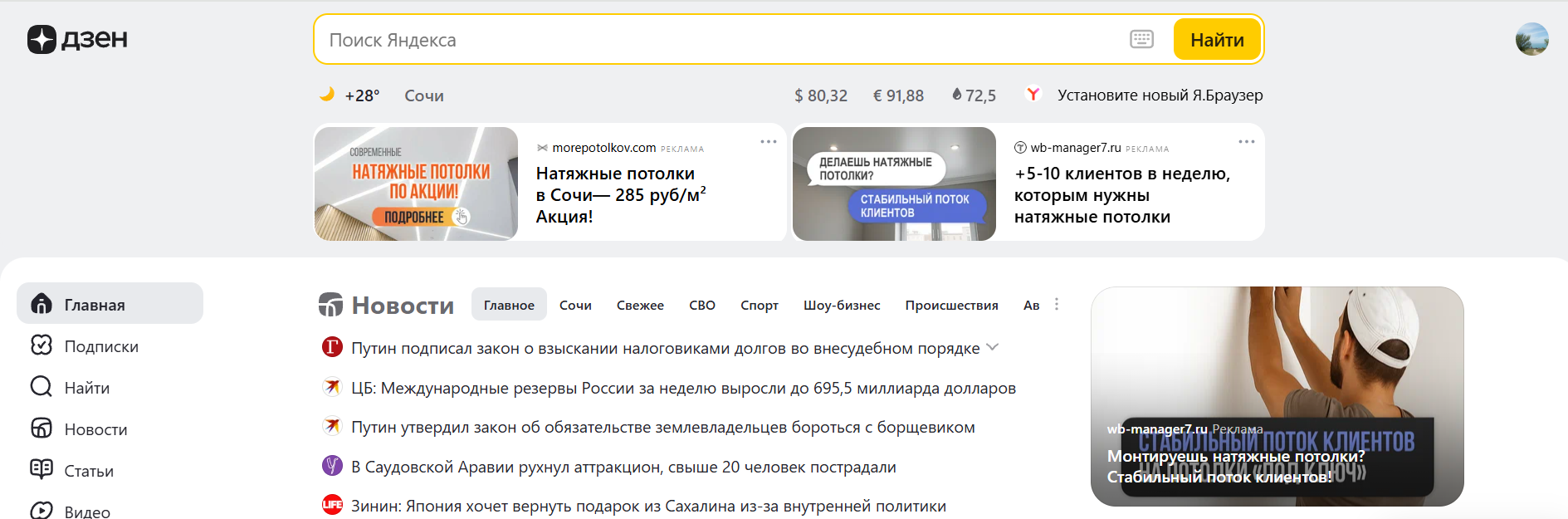Screen dimensions: 1568x519
Task: Click the dollar rate 80,32
Action: 821,95
